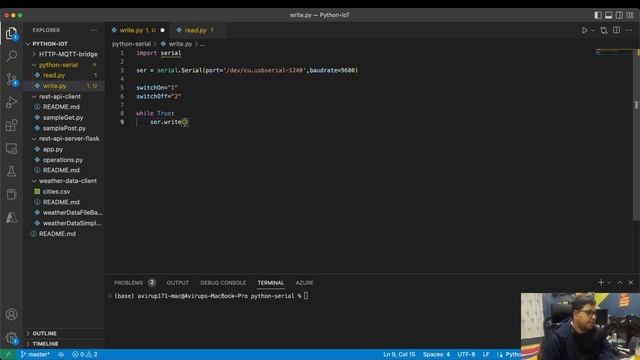Screen dimensions: 640x360
Task: Open the Customize Layout icon
Action: click(630, 15)
